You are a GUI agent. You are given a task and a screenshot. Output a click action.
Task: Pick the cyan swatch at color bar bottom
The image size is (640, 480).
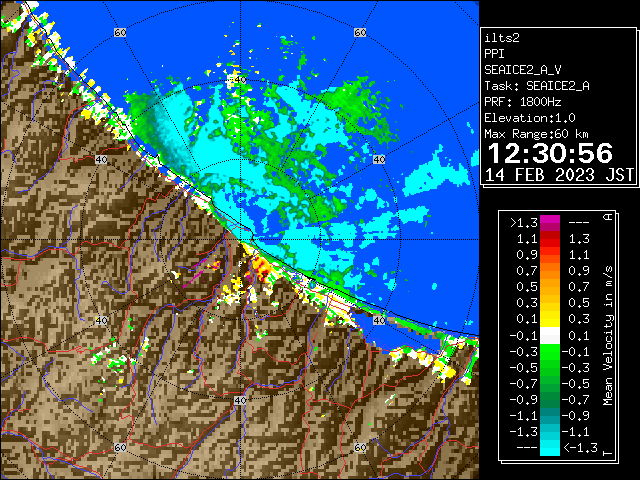[550, 446]
